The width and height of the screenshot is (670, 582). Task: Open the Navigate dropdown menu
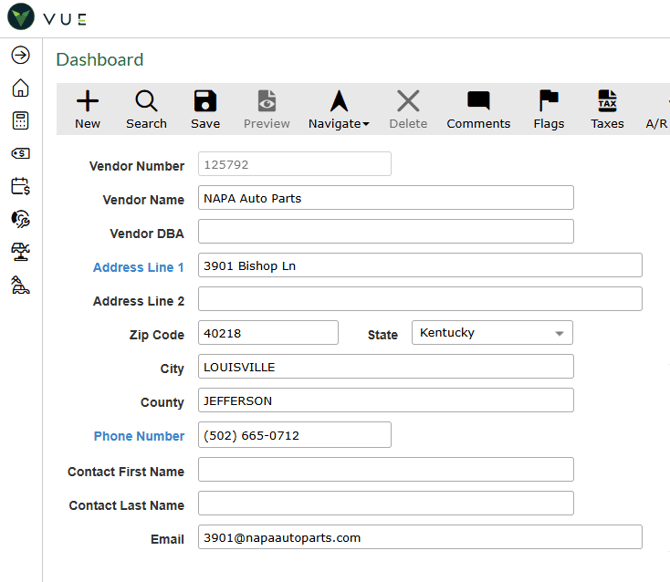click(x=338, y=109)
